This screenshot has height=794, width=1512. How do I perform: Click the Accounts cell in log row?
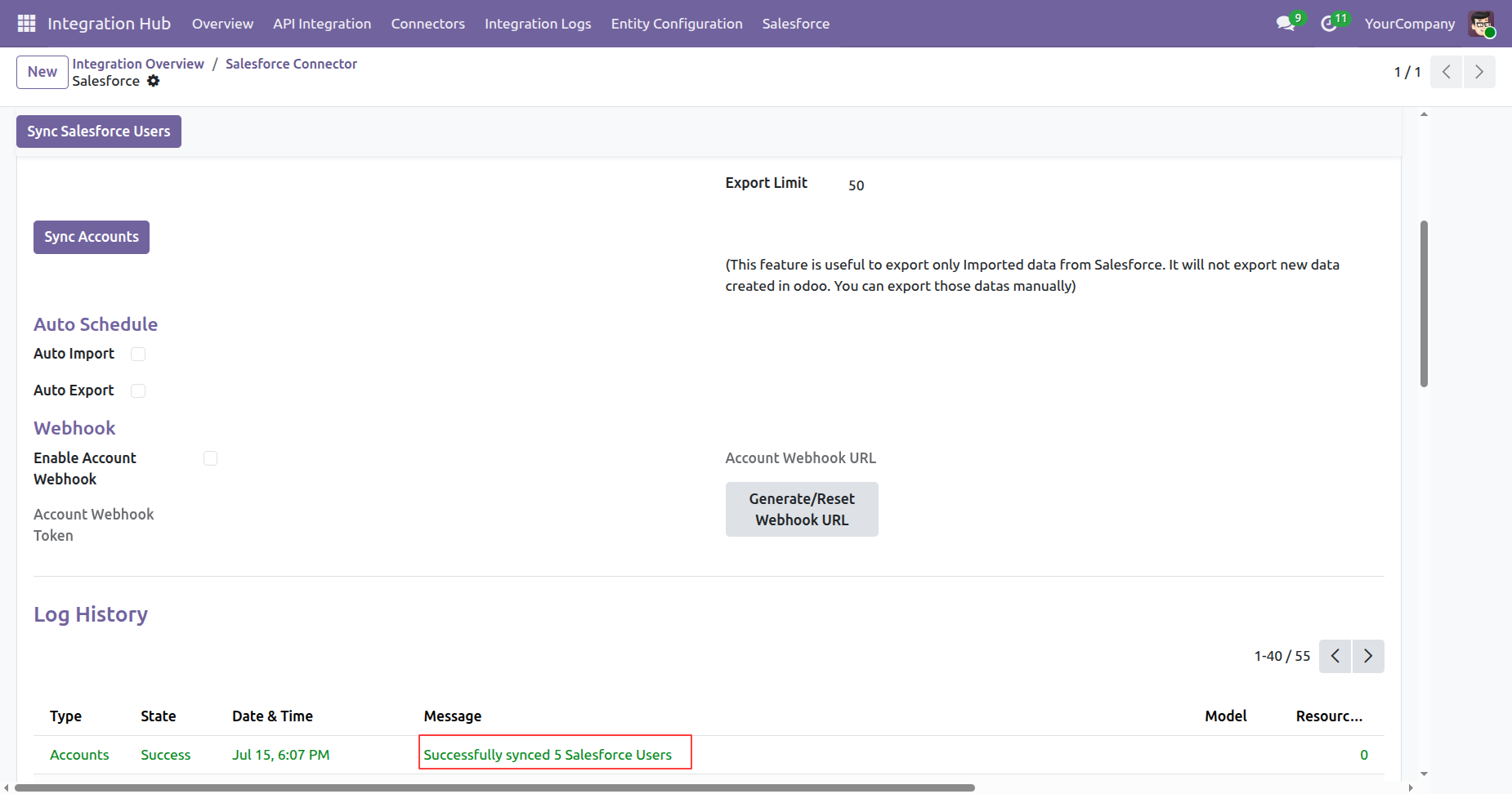tap(79, 755)
